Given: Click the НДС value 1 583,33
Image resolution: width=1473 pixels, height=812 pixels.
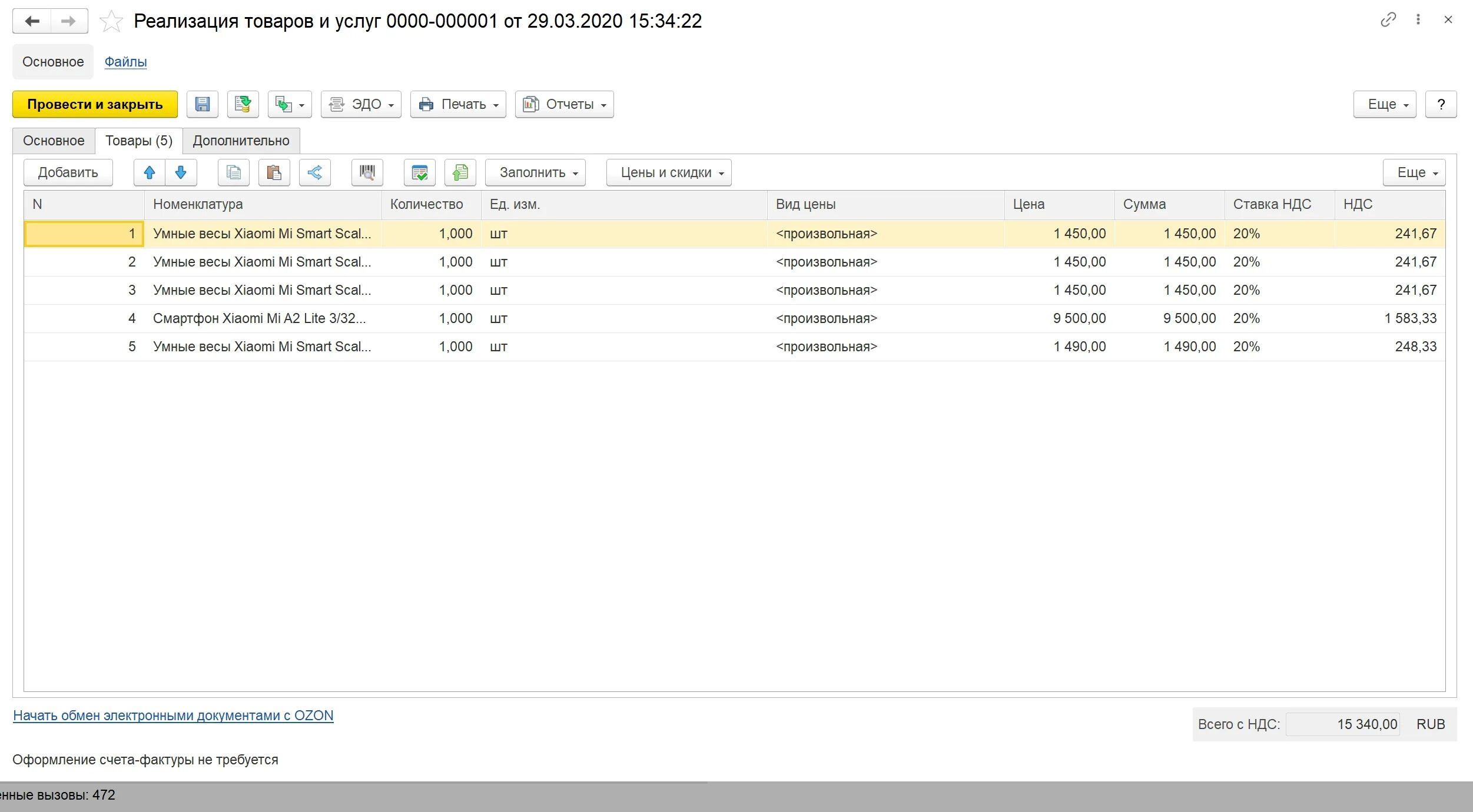Looking at the screenshot, I should (x=1390, y=318).
